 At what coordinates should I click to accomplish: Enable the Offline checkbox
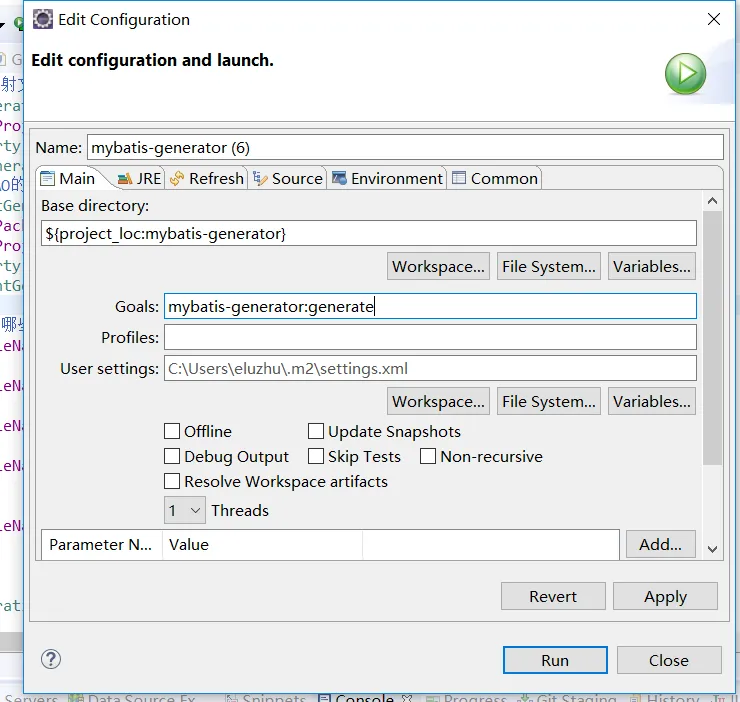[x=173, y=432]
